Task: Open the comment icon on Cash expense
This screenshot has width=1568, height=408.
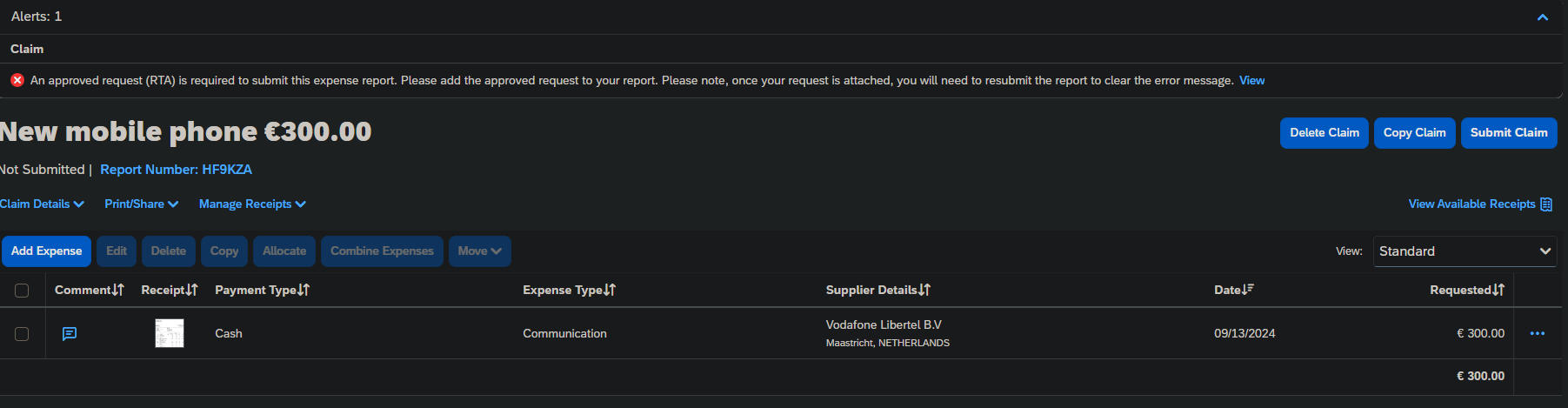Action: pyautogui.click(x=70, y=333)
